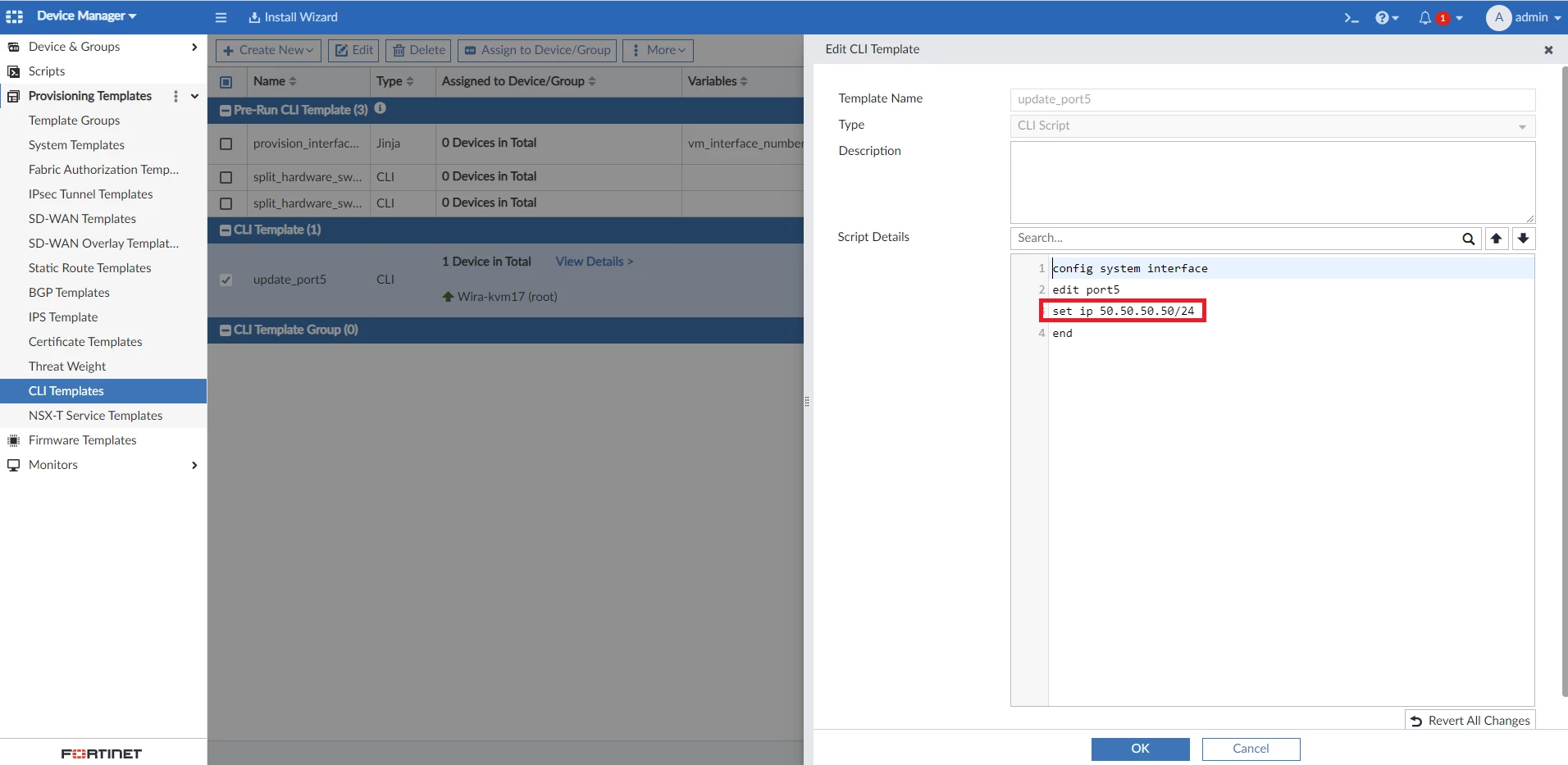Sort table by Type column arrows
Screen dimensions: 1568x765
pos(410,82)
